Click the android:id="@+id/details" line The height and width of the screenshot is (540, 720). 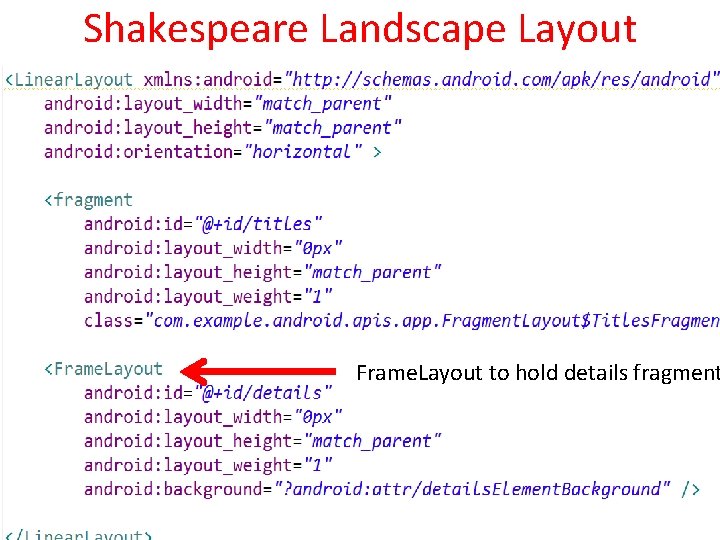click(x=208, y=393)
